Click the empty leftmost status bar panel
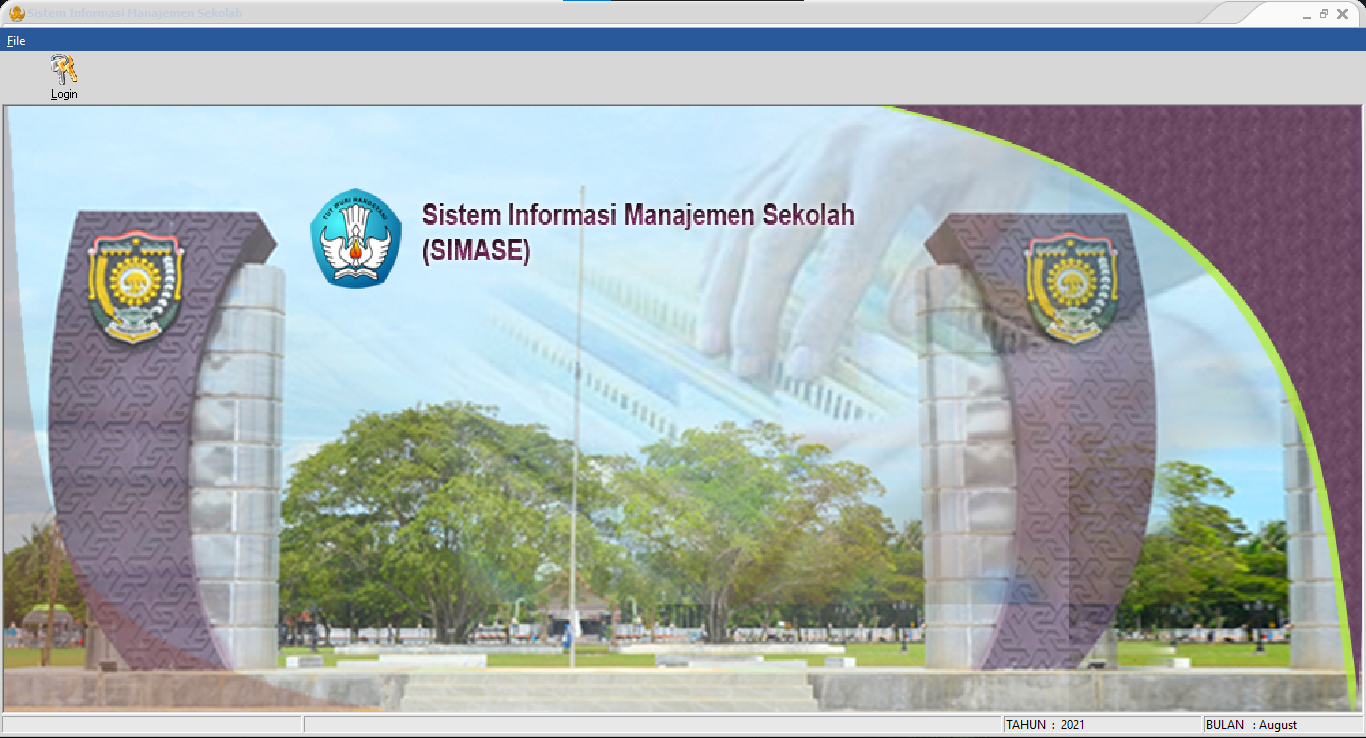This screenshot has height=738, width=1366. pyautogui.click(x=151, y=725)
